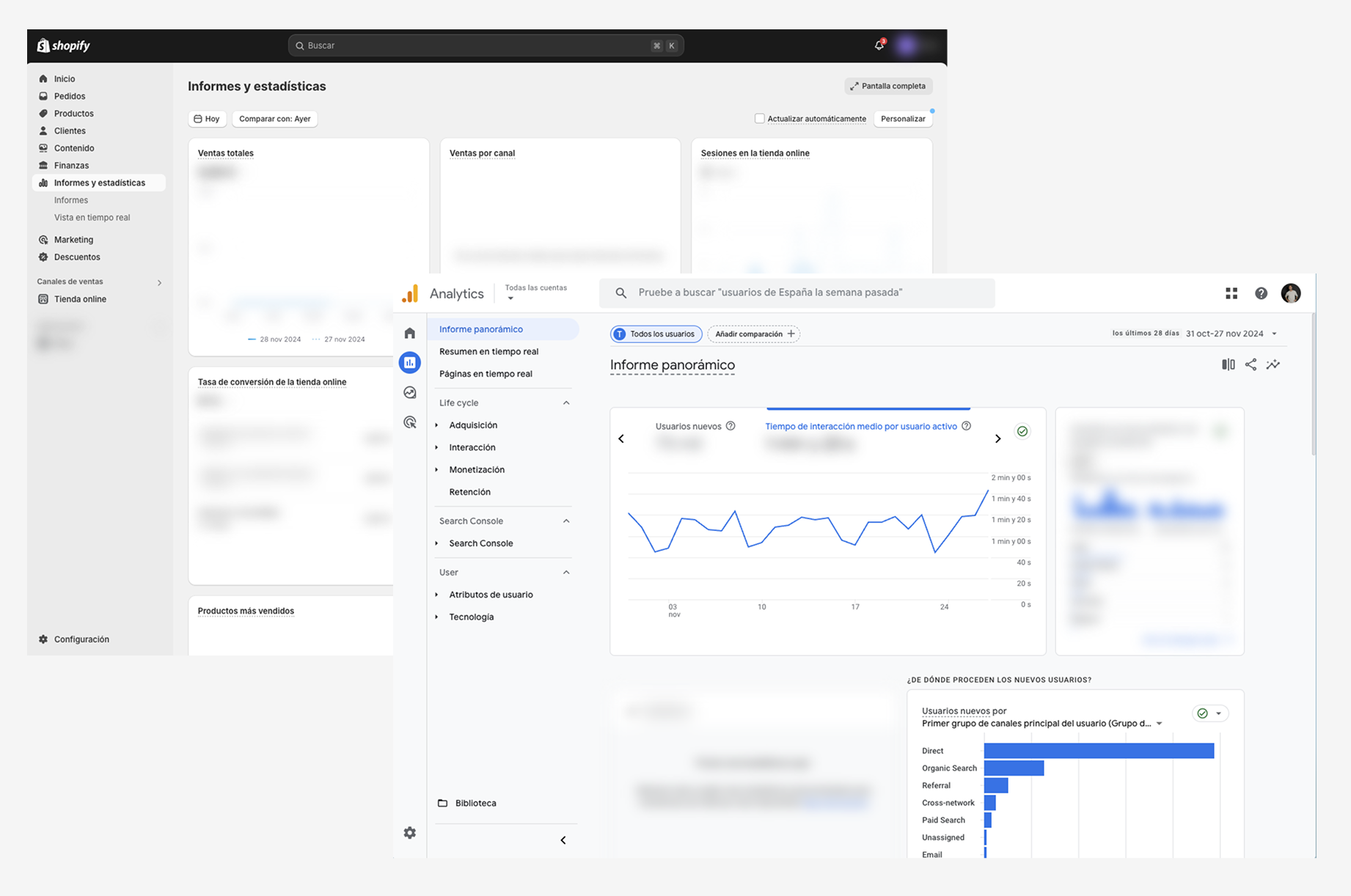
Task: Expand the Canales de ventas chevron
Action: (x=159, y=282)
